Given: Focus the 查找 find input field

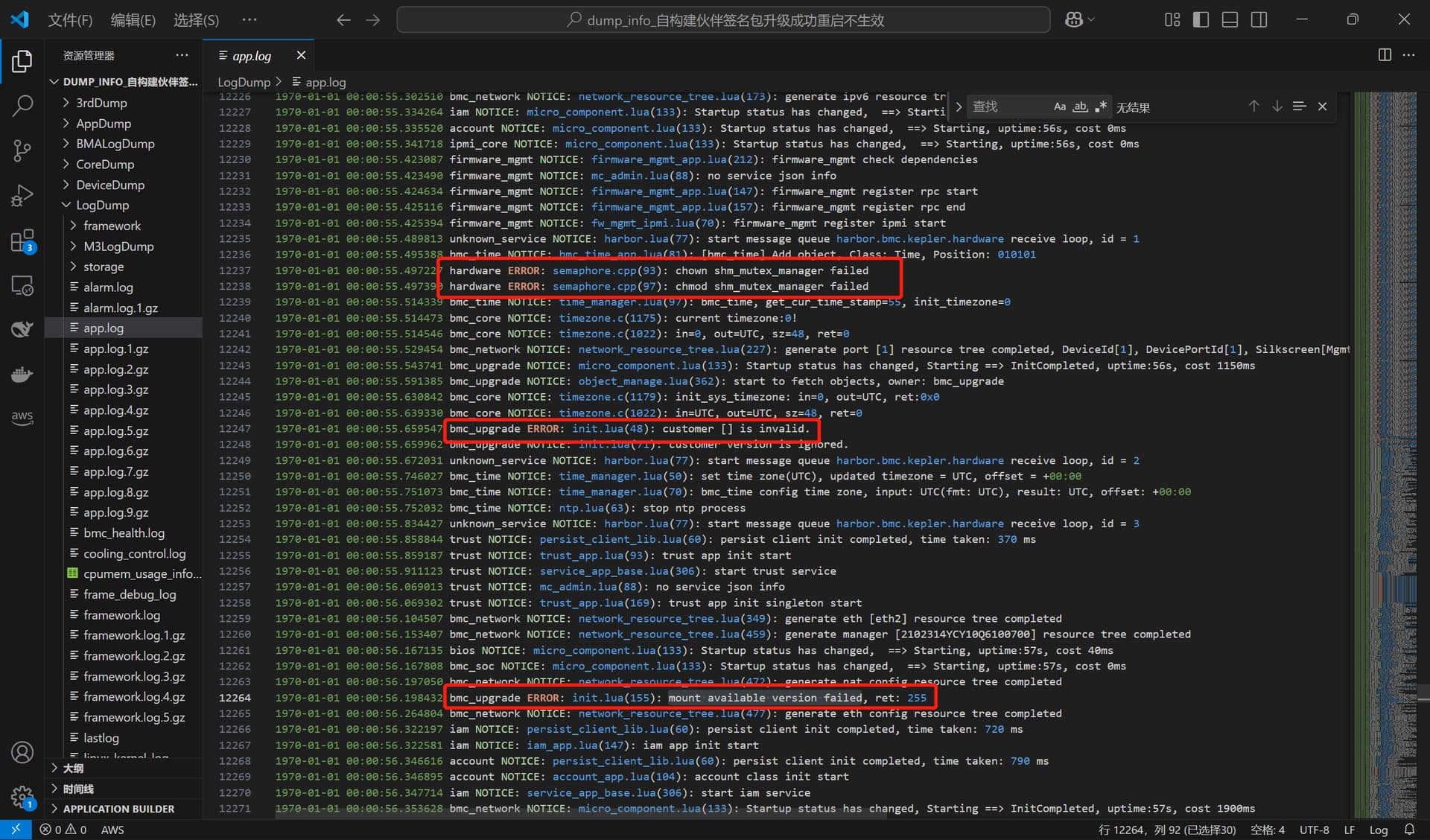Looking at the screenshot, I should pos(1009,106).
